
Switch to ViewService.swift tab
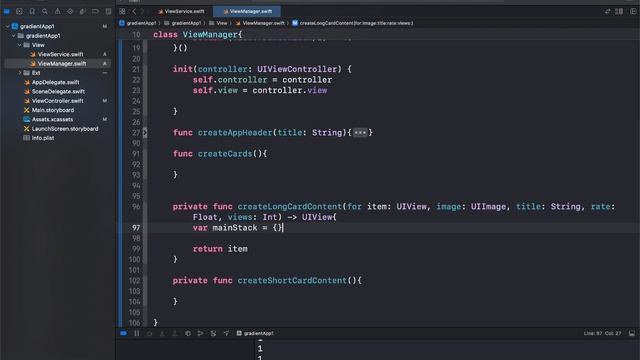click(x=181, y=11)
